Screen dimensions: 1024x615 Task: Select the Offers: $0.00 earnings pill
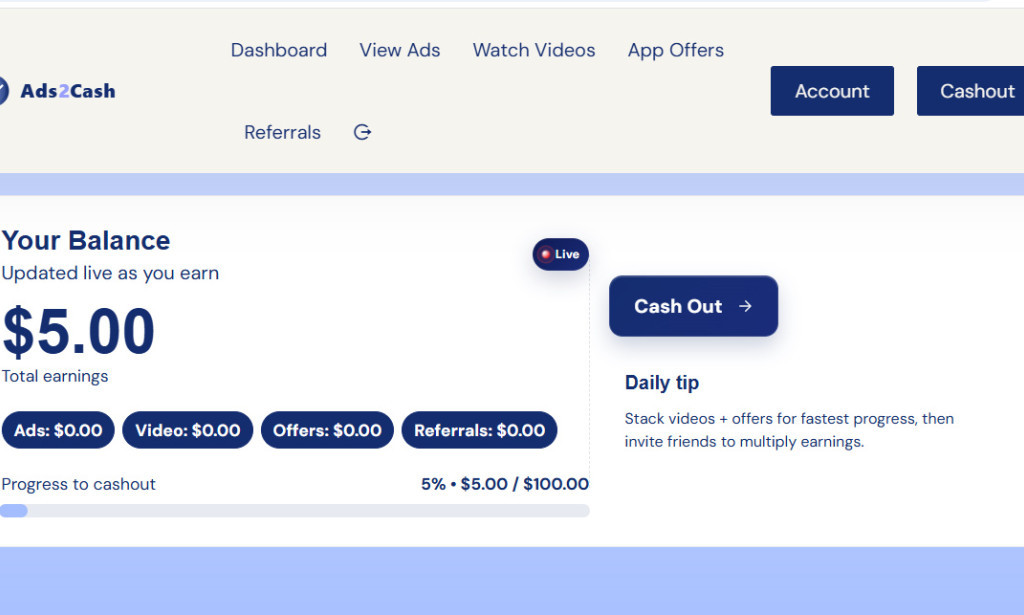(327, 430)
